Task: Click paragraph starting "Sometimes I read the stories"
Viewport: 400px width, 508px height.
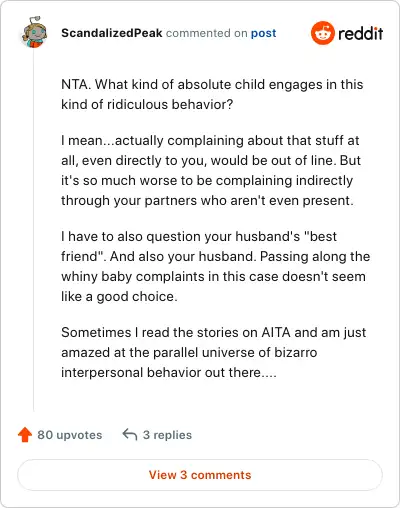Action: (213, 352)
